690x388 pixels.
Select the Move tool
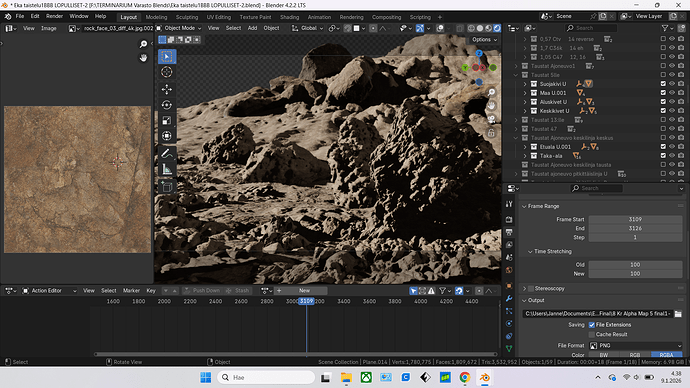(x=167, y=89)
